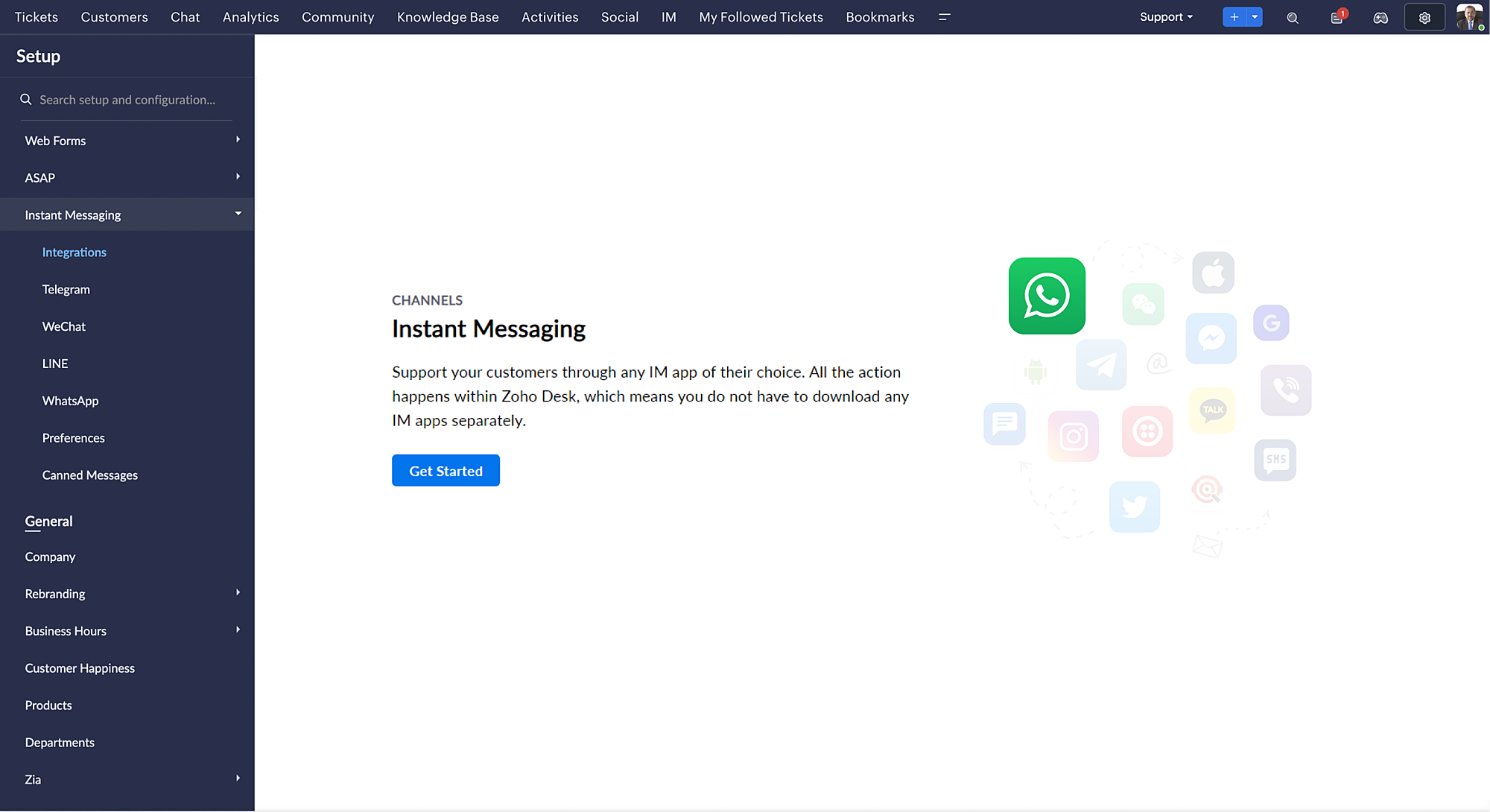Select Integrations under Instant Messaging
This screenshot has height=812, width=1490.
tap(74, 253)
